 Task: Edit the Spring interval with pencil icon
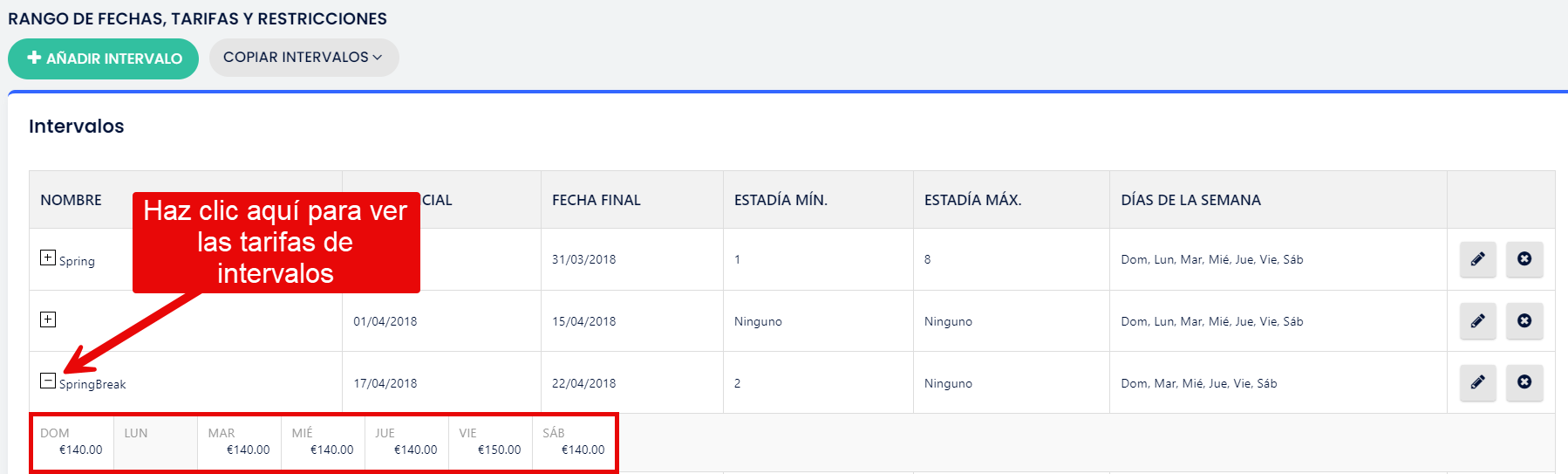pos(1477,259)
